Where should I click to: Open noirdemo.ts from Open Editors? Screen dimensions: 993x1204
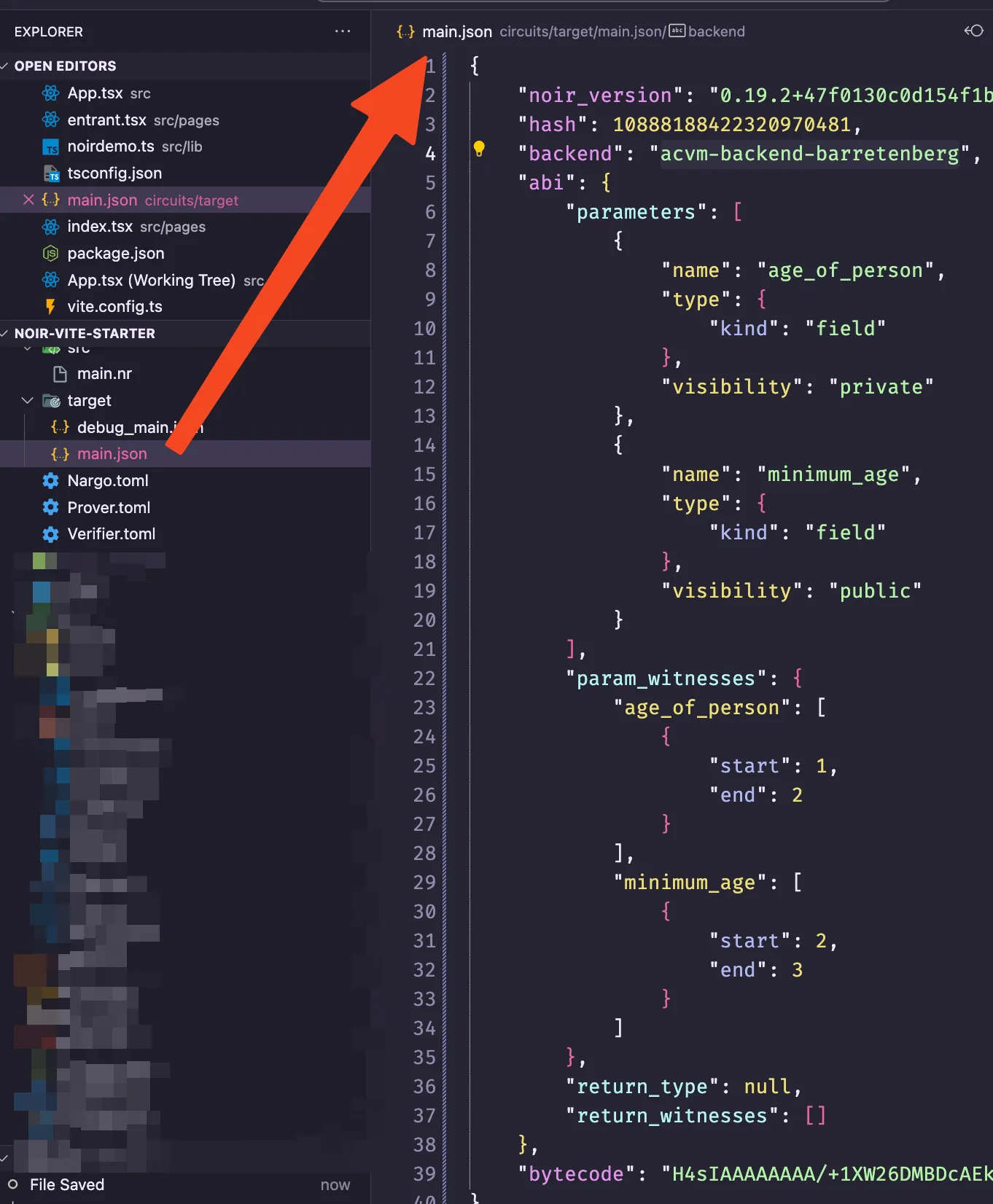[185, 146]
